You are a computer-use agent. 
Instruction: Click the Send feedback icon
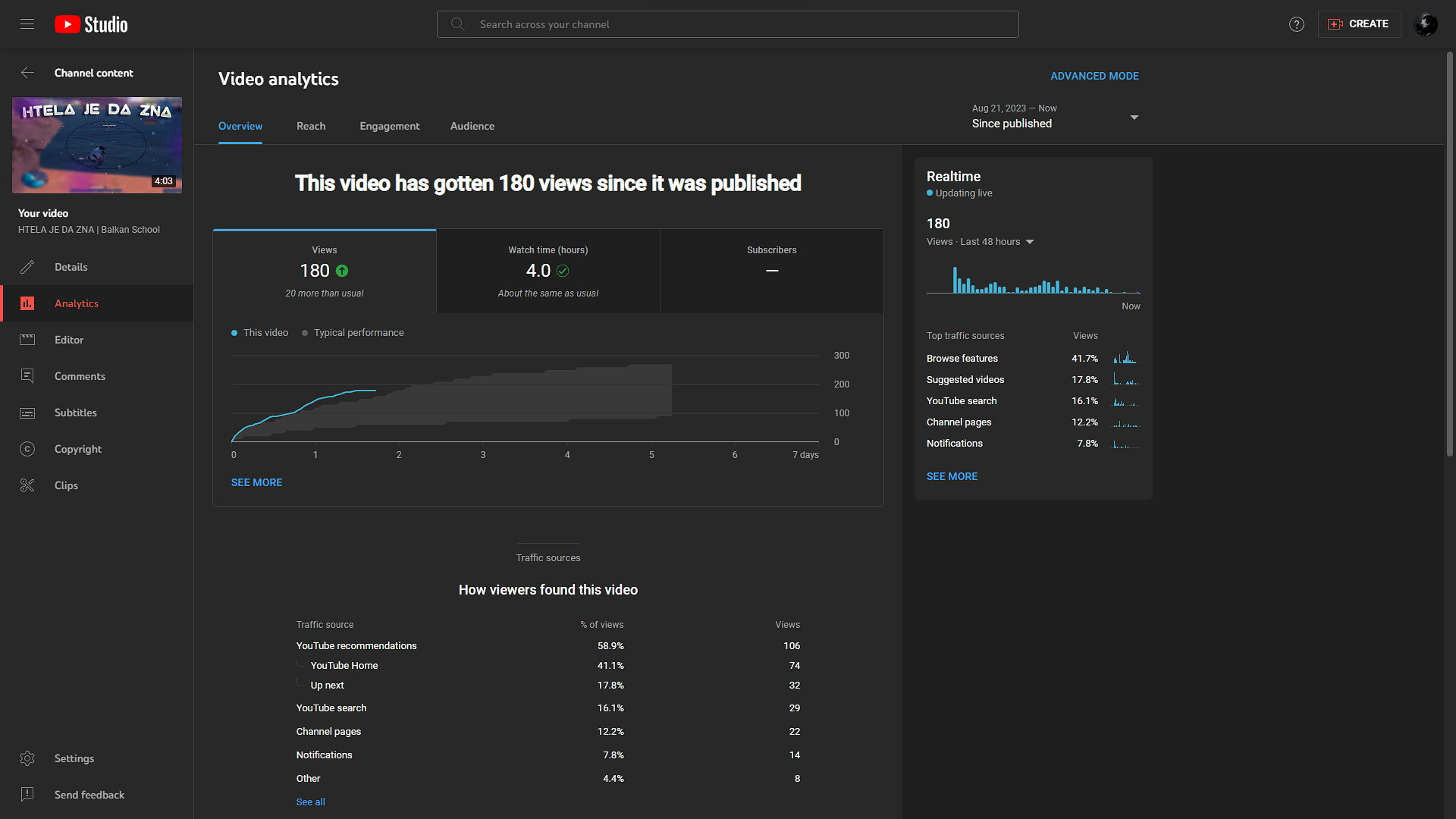coord(27,795)
